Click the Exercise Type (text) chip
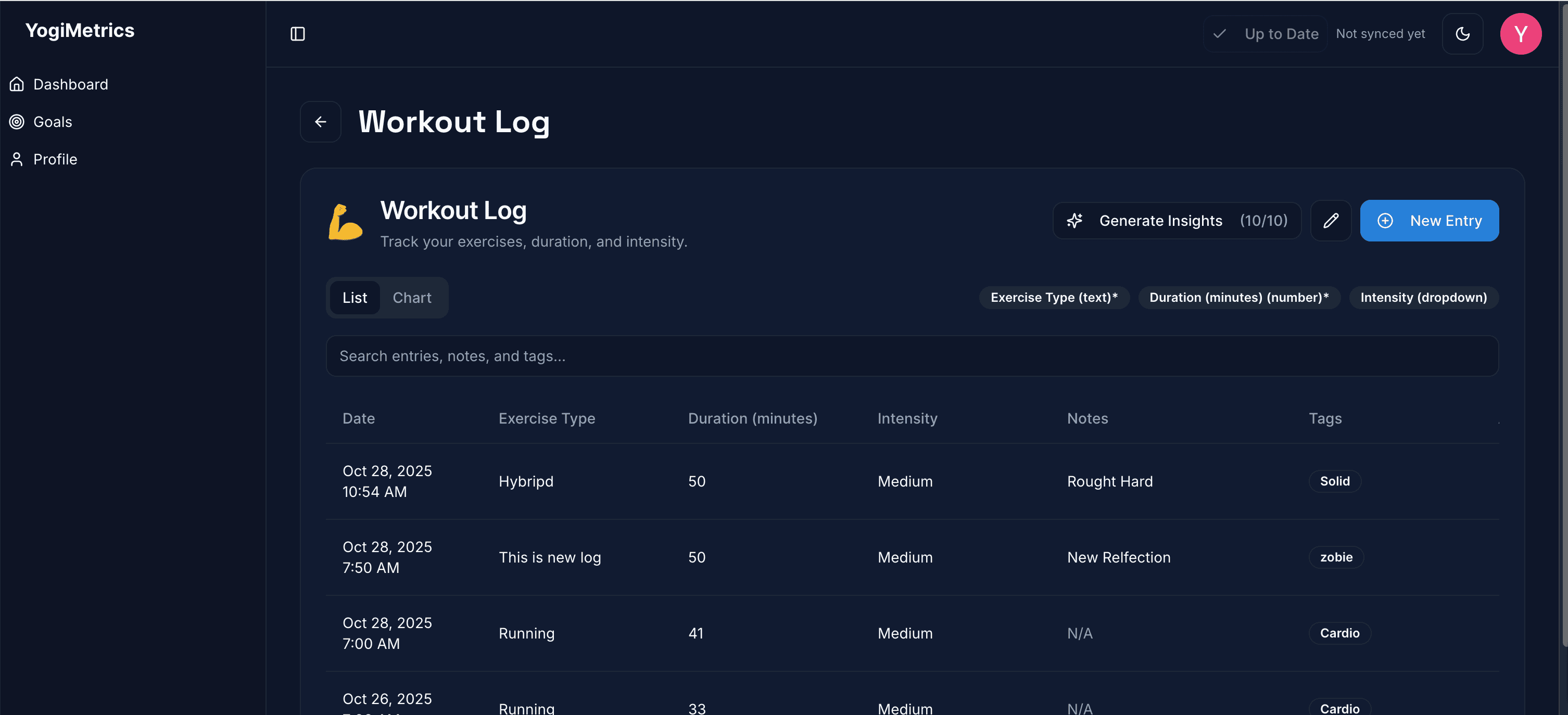Viewport: 1568px width, 715px height. [1054, 298]
